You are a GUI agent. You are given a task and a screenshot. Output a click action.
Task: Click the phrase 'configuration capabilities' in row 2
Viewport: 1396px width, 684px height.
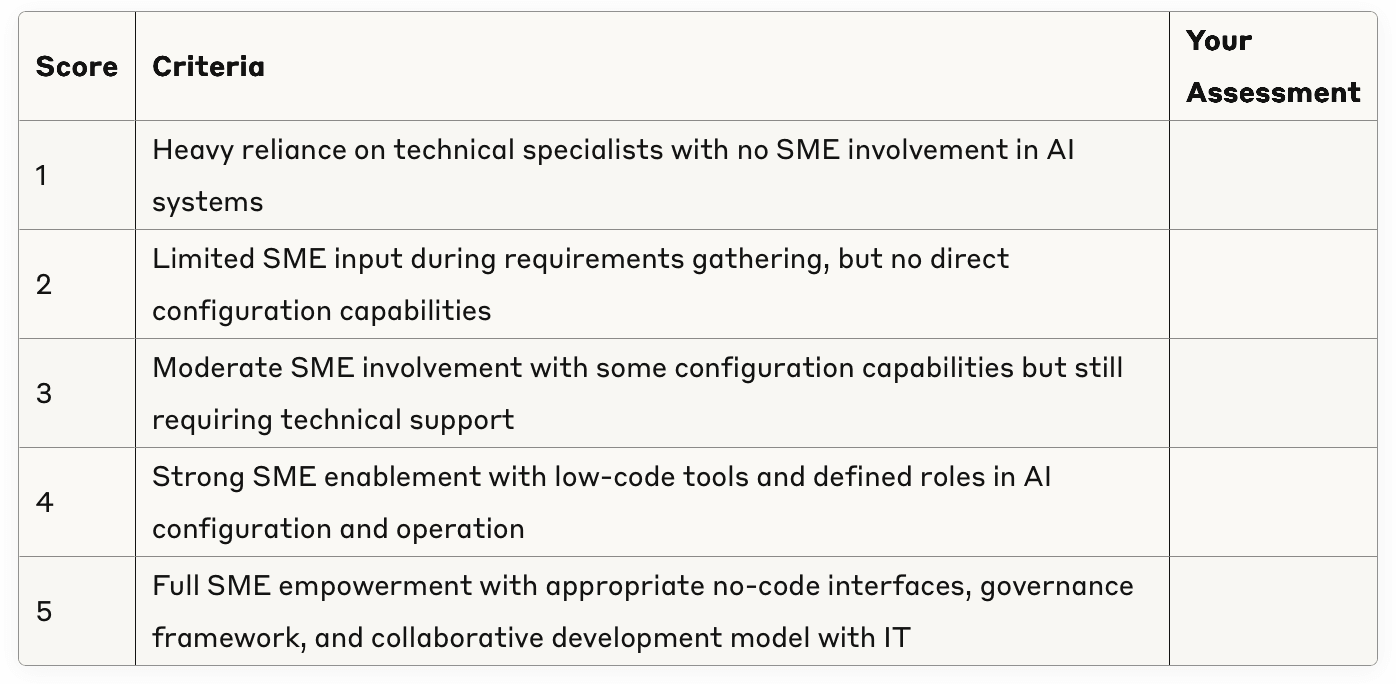click(321, 311)
